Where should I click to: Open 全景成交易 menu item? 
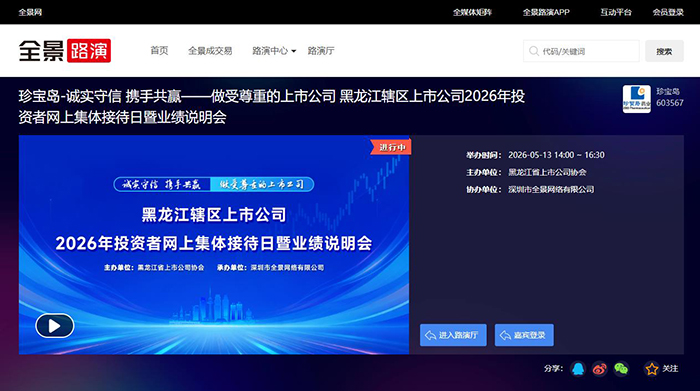[210, 51]
